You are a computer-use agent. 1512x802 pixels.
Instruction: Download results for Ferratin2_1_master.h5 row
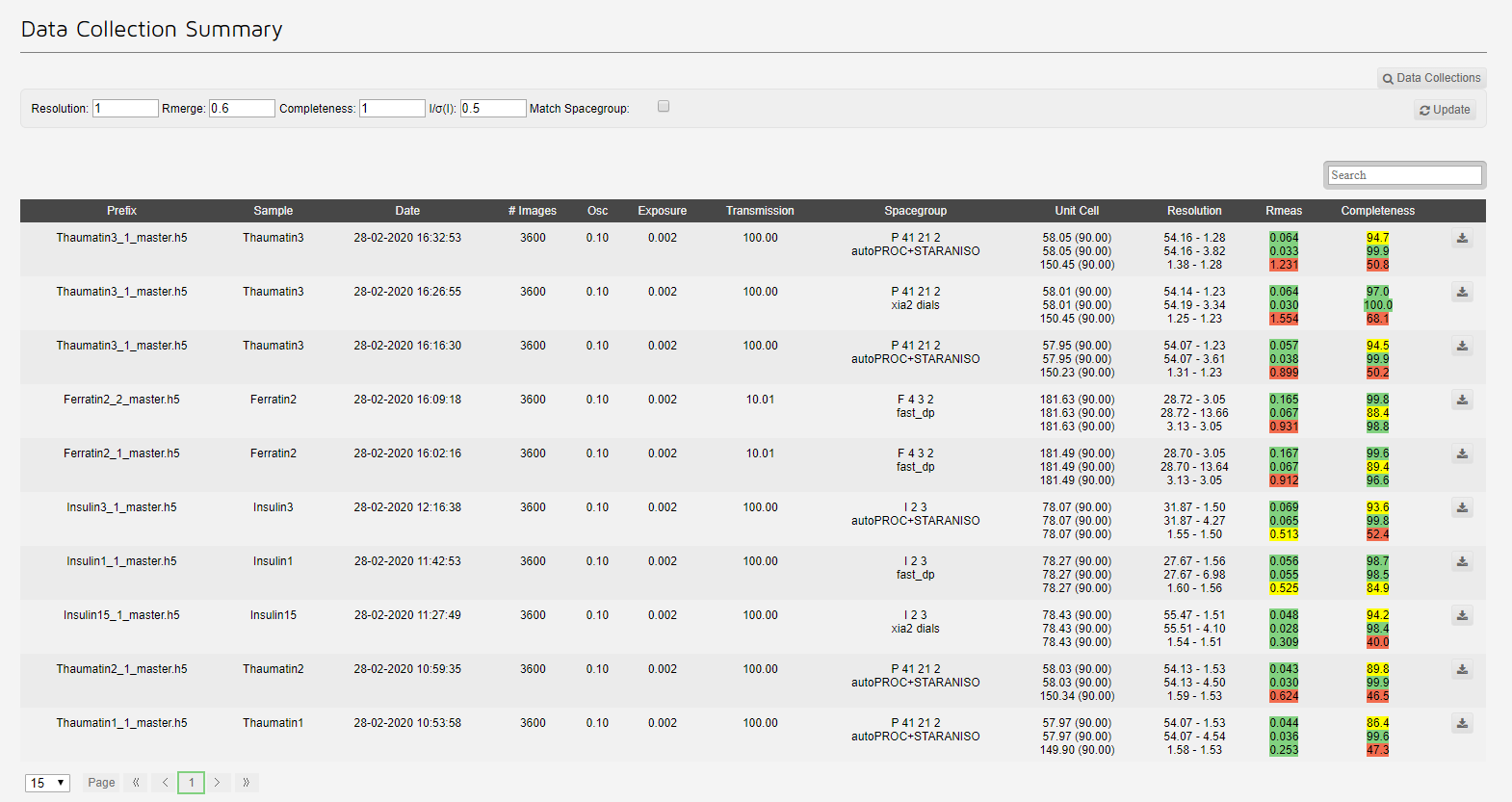click(1462, 454)
